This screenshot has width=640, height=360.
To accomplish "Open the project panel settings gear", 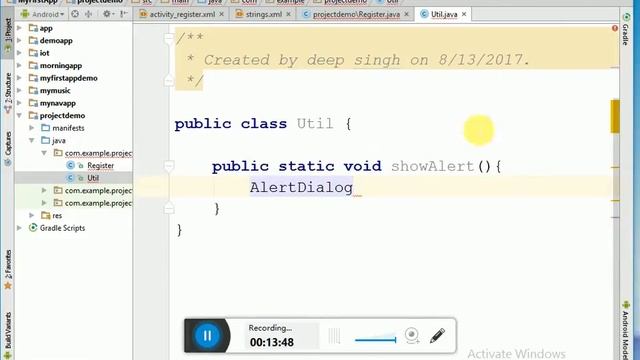I will [107, 14].
